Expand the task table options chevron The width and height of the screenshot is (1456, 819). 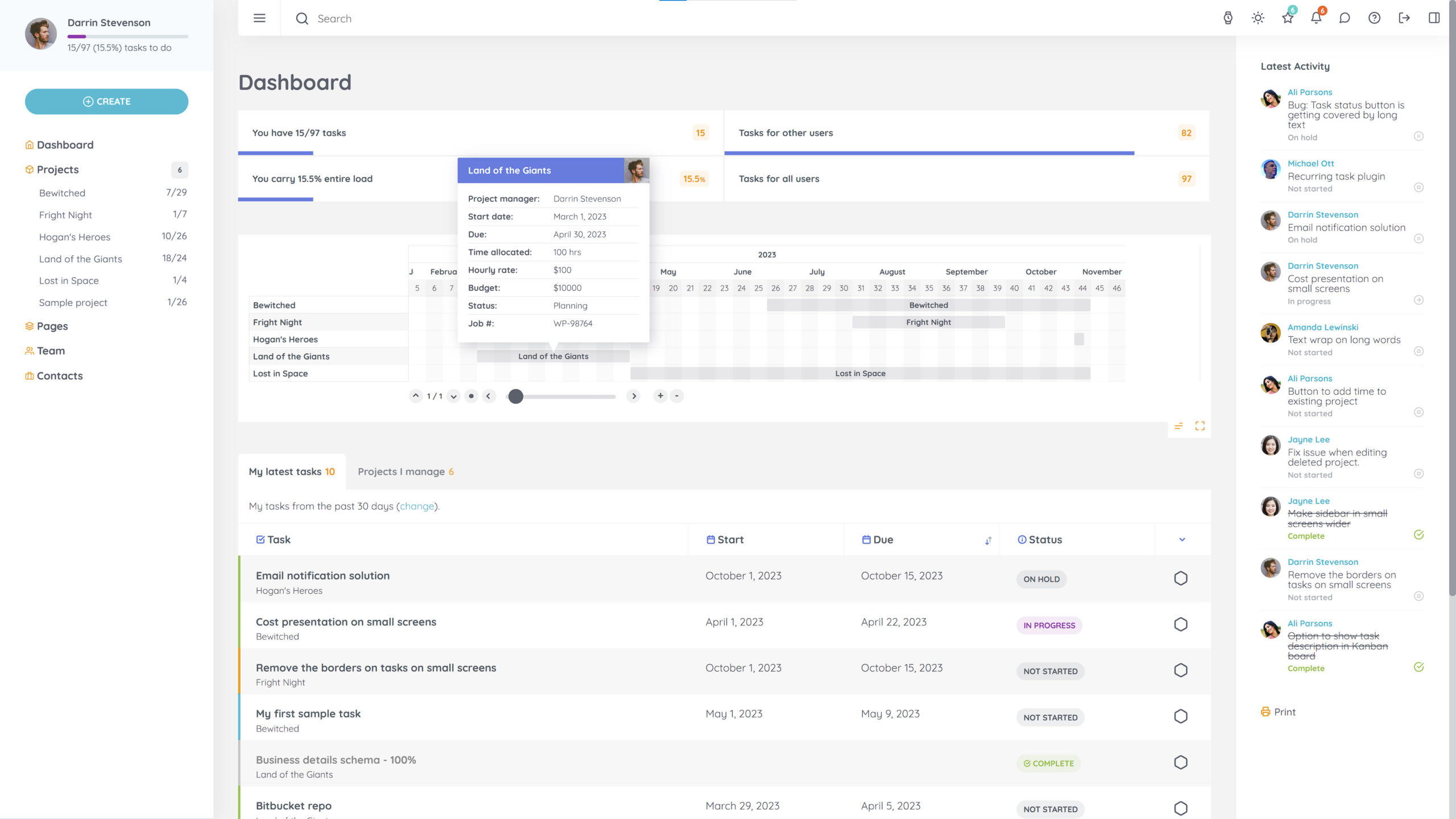1182,539
